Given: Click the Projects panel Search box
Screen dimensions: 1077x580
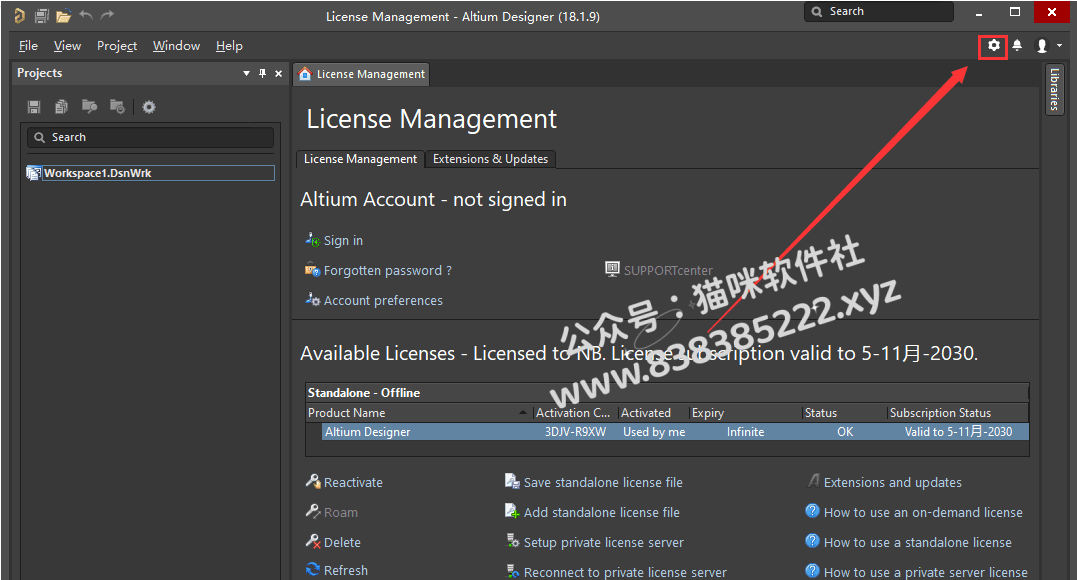Looking at the screenshot, I should pyautogui.click(x=150, y=137).
